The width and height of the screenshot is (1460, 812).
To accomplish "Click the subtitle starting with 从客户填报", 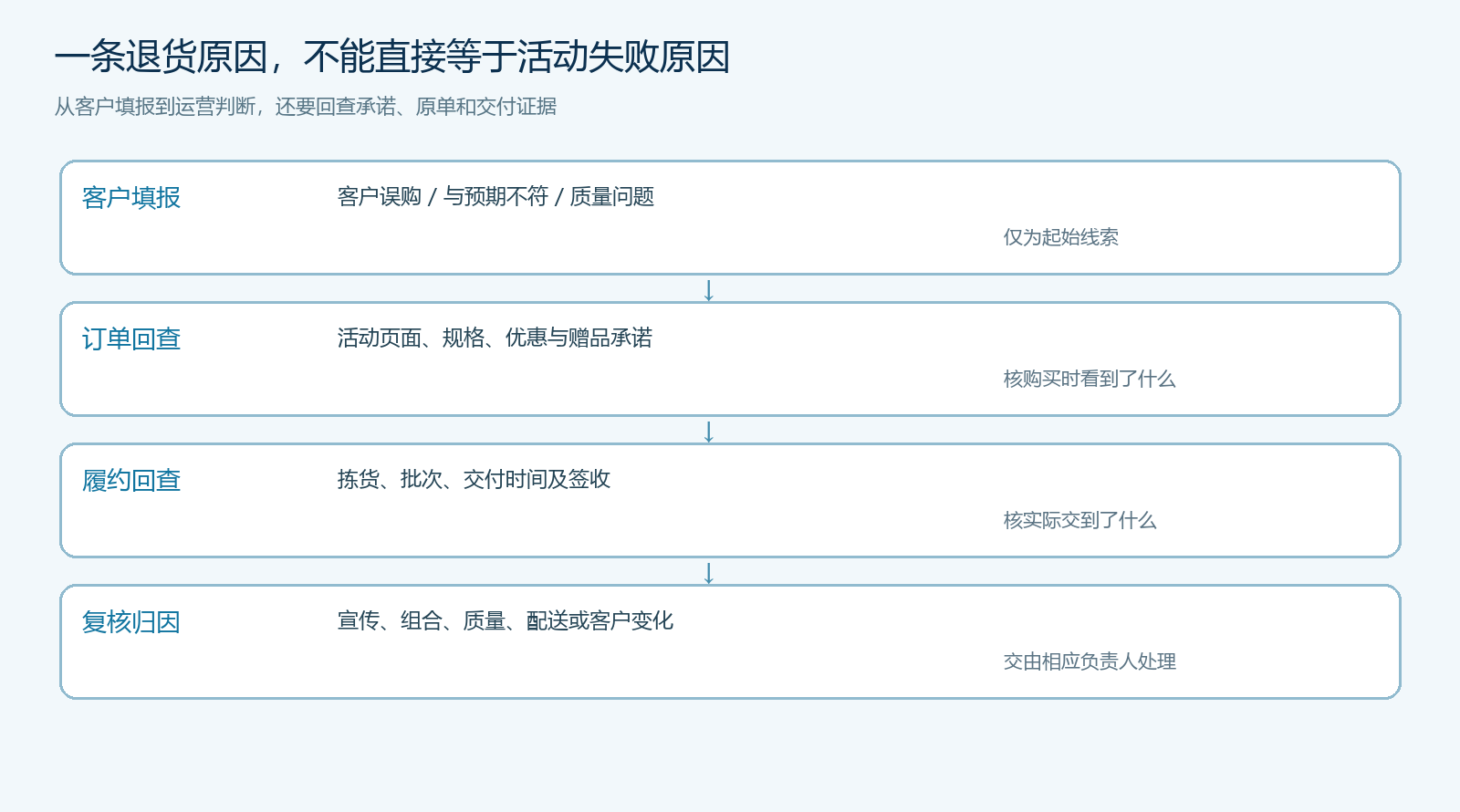I will pyautogui.click(x=306, y=107).
